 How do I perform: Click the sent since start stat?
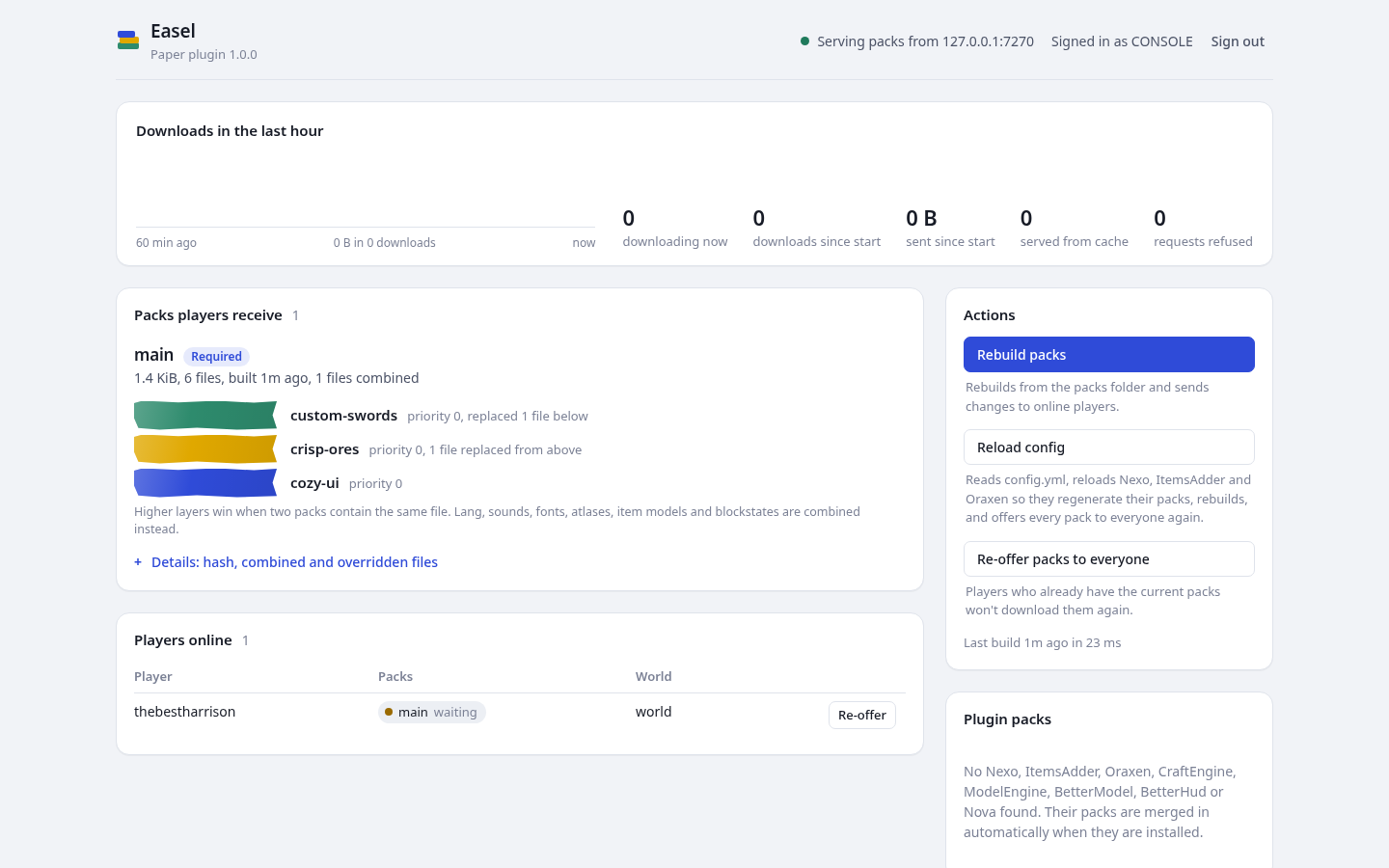click(950, 229)
